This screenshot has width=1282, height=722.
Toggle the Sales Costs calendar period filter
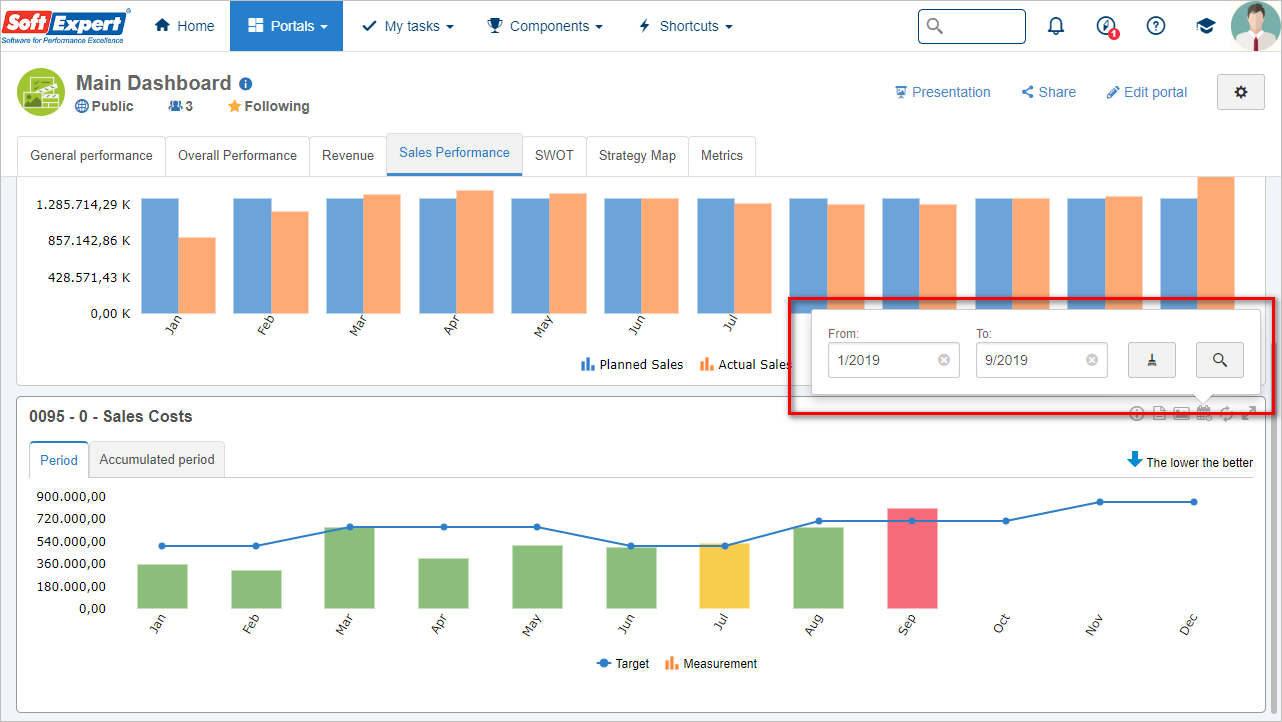(x=1204, y=413)
